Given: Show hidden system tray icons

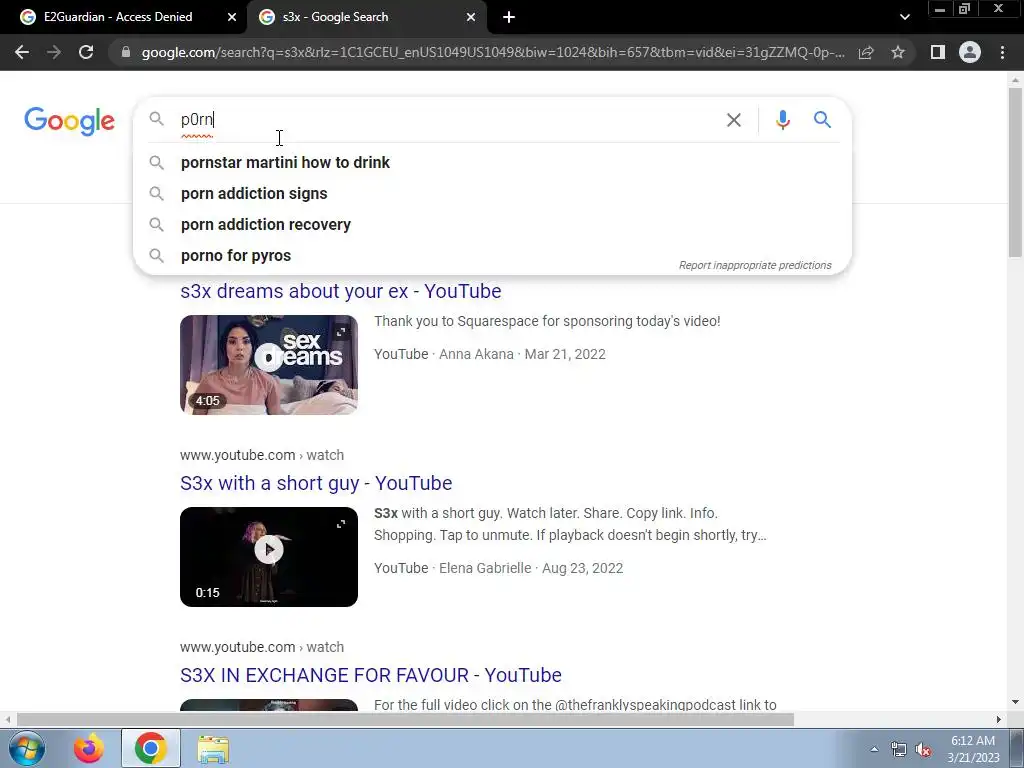Looking at the screenshot, I should tap(874, 748).
